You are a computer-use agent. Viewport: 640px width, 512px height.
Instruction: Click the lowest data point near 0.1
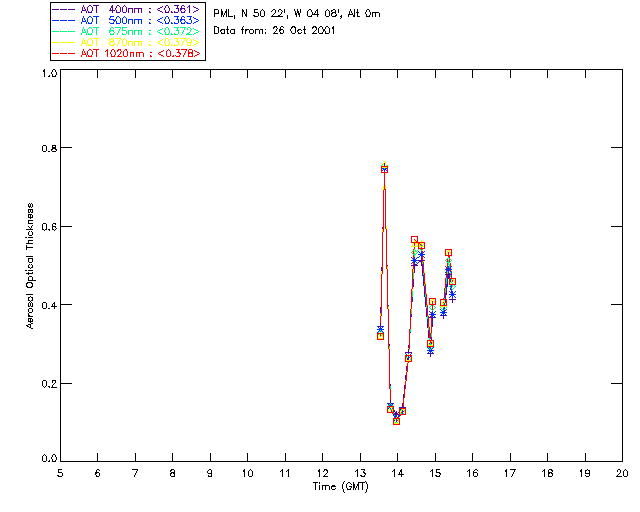pos(396,421)
